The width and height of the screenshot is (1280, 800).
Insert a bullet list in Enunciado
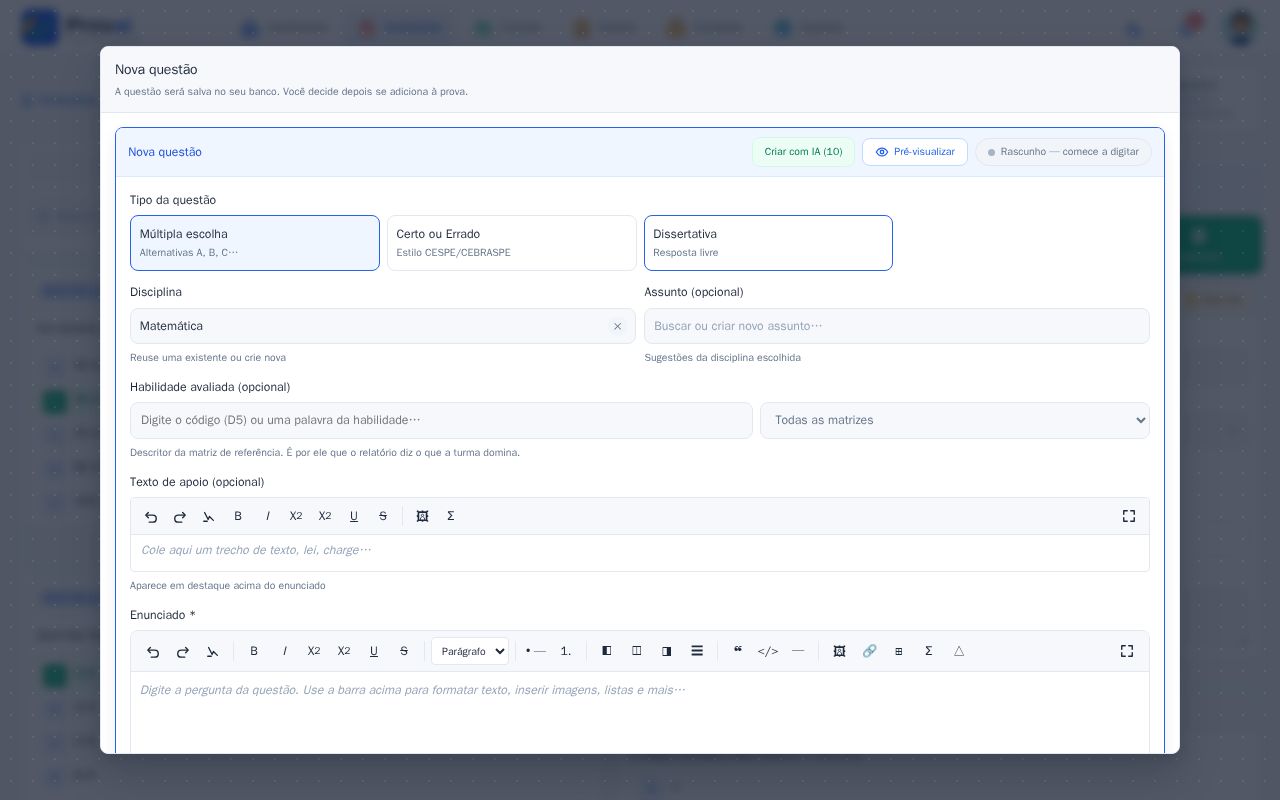[536, 651]
